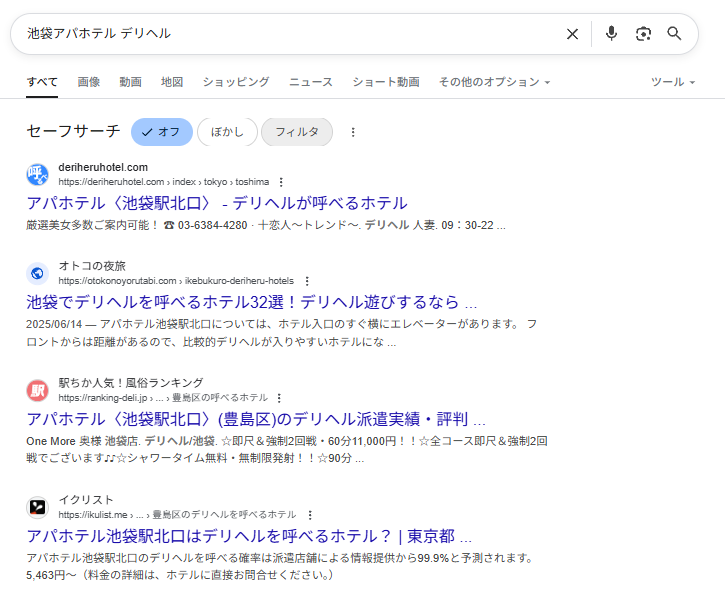
Task: Expand the ツール dropdown
Action: pos(672,82)
